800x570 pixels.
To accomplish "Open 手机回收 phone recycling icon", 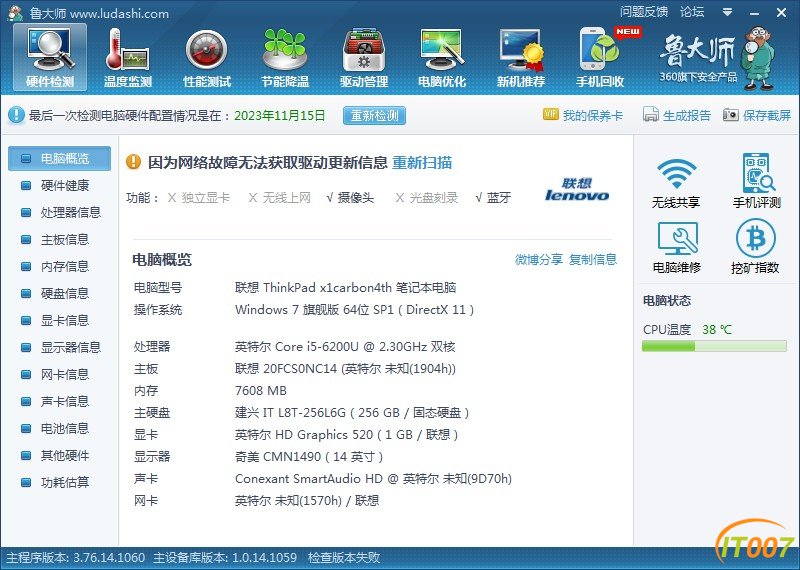I will tap(600, 57).
